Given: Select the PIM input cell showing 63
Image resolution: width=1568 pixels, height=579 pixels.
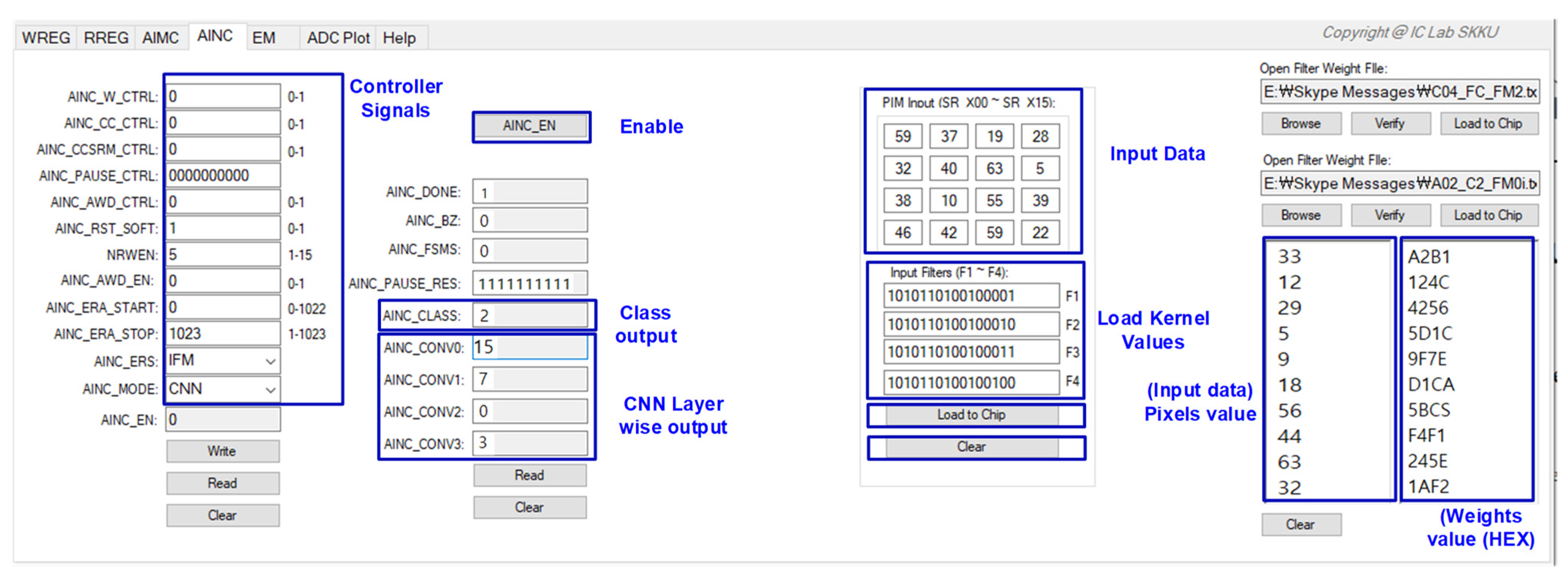Looking at the screenshot, I should click(994, 168).
